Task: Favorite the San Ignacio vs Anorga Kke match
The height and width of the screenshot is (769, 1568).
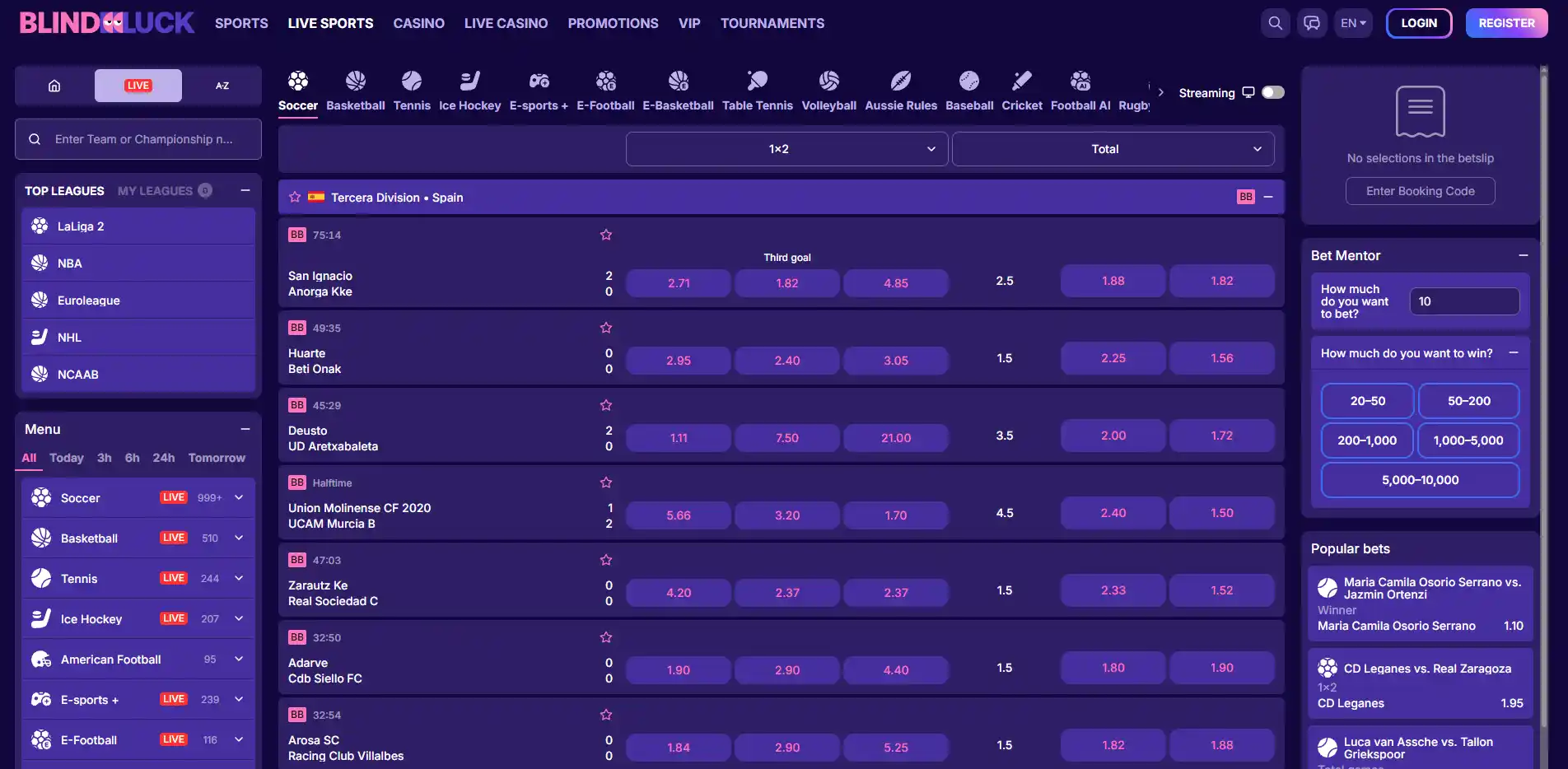Action: click(x=606, y=235)
